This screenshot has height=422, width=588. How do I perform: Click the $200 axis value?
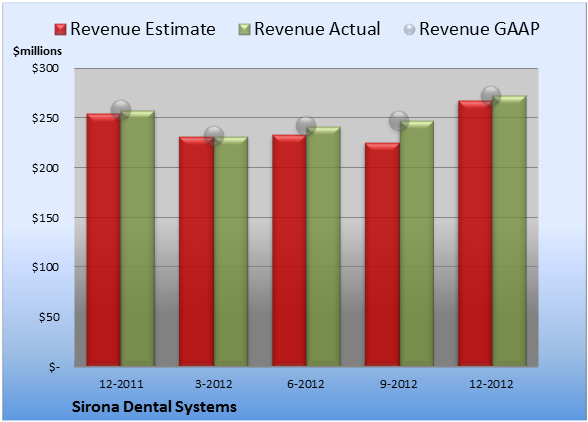pos(45,168)
